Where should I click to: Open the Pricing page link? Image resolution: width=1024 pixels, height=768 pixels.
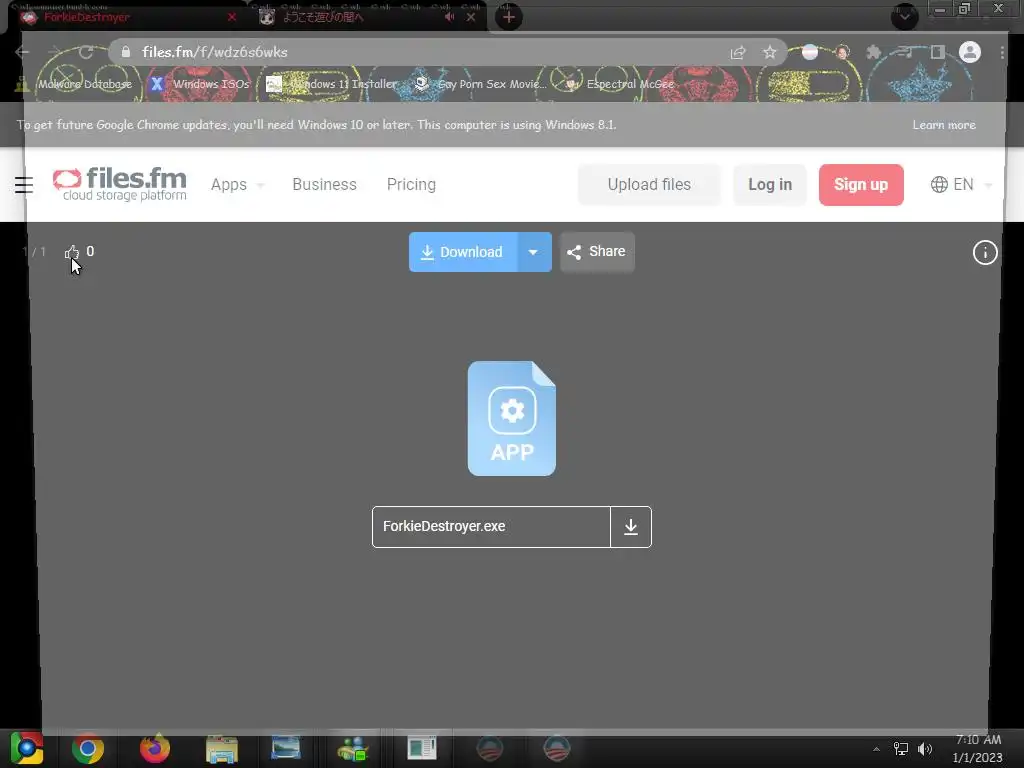point(411,185)
